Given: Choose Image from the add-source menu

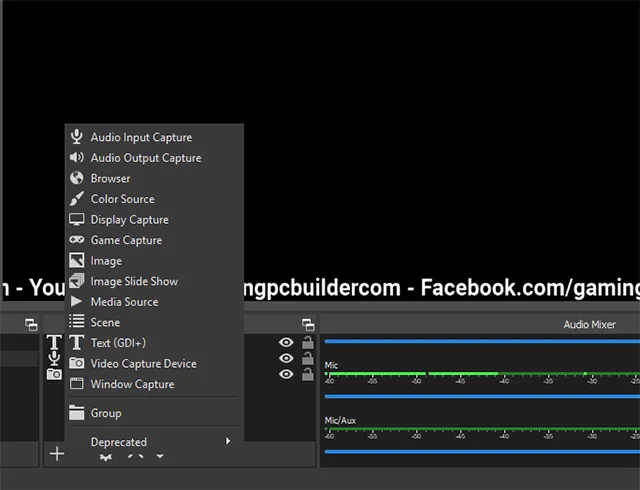Looking at the screenshot, I should coord(154,261).
